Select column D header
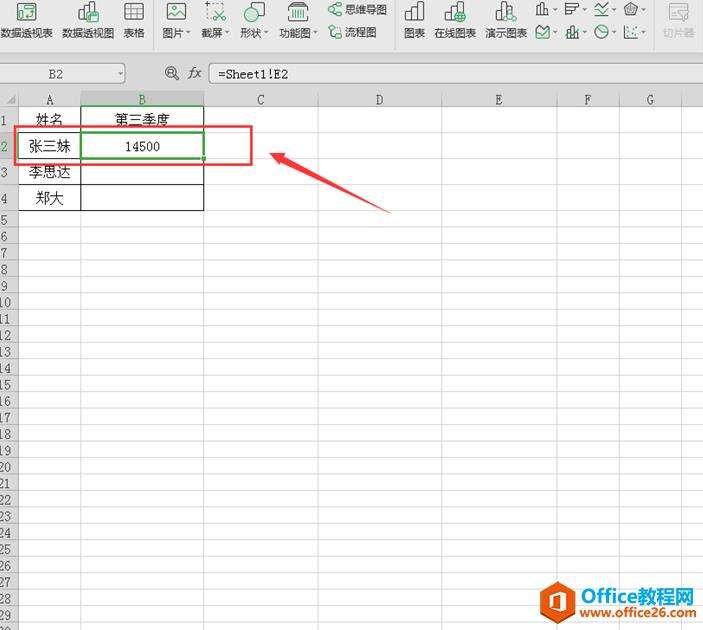Viewport: 703px width, 630px height. [379, 100]
